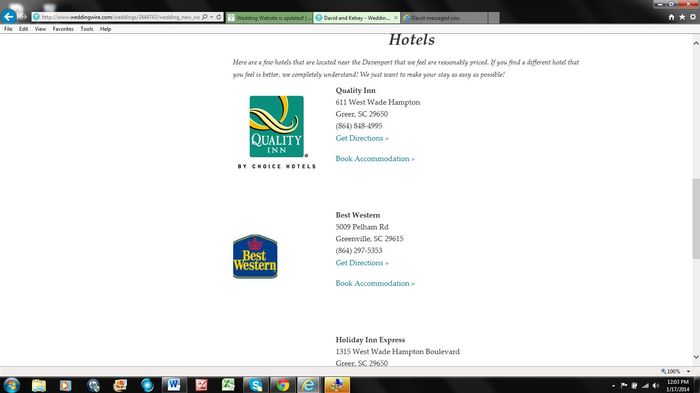Screen dimensions: 700x393
Task: Open the Edit menu
Action: [x=23, y=29]
